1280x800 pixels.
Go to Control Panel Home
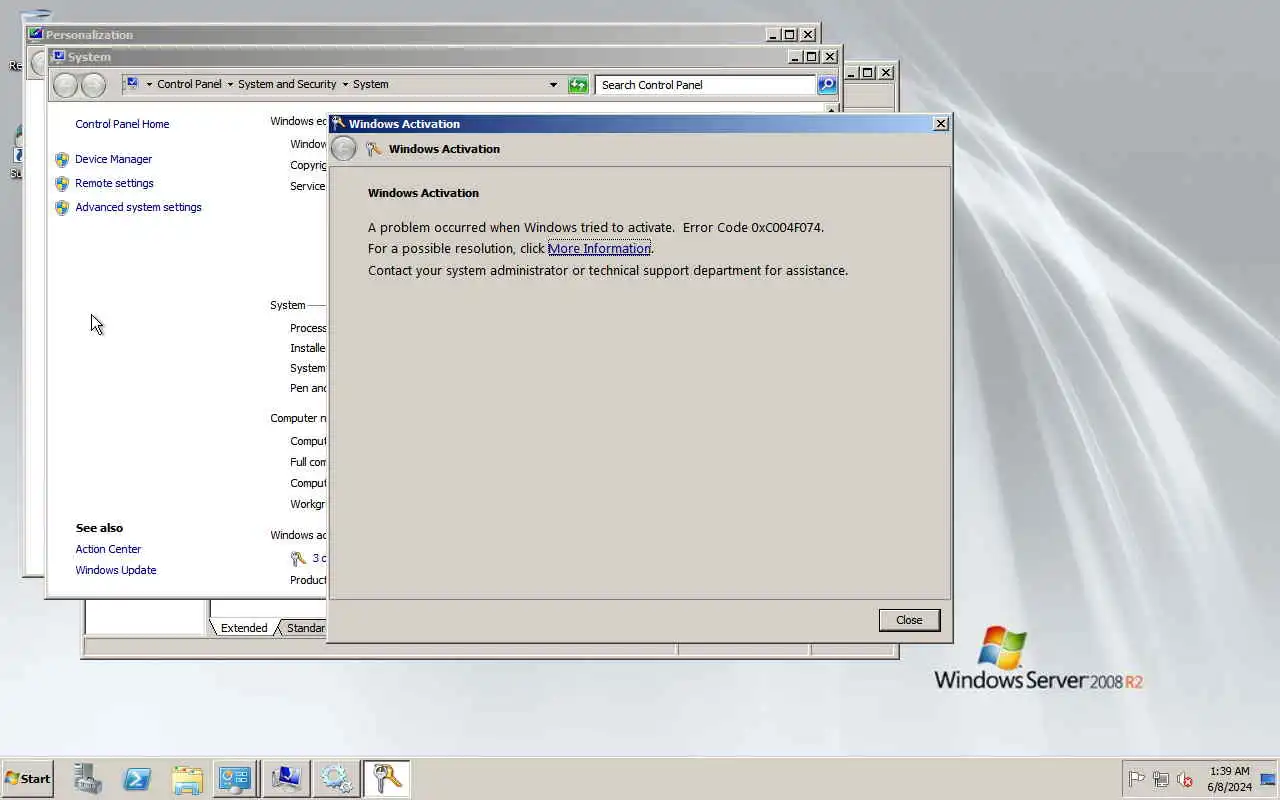click(122, 124)
